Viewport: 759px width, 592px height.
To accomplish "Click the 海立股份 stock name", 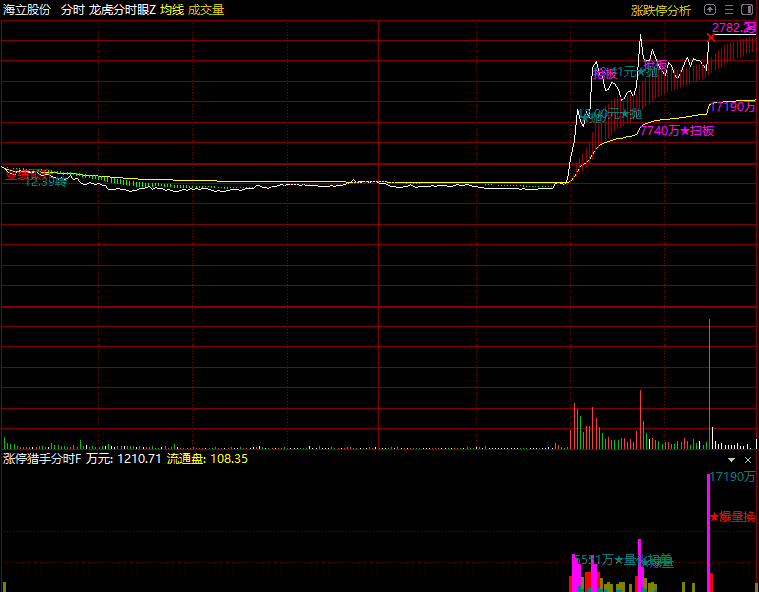I will (27, 10).
